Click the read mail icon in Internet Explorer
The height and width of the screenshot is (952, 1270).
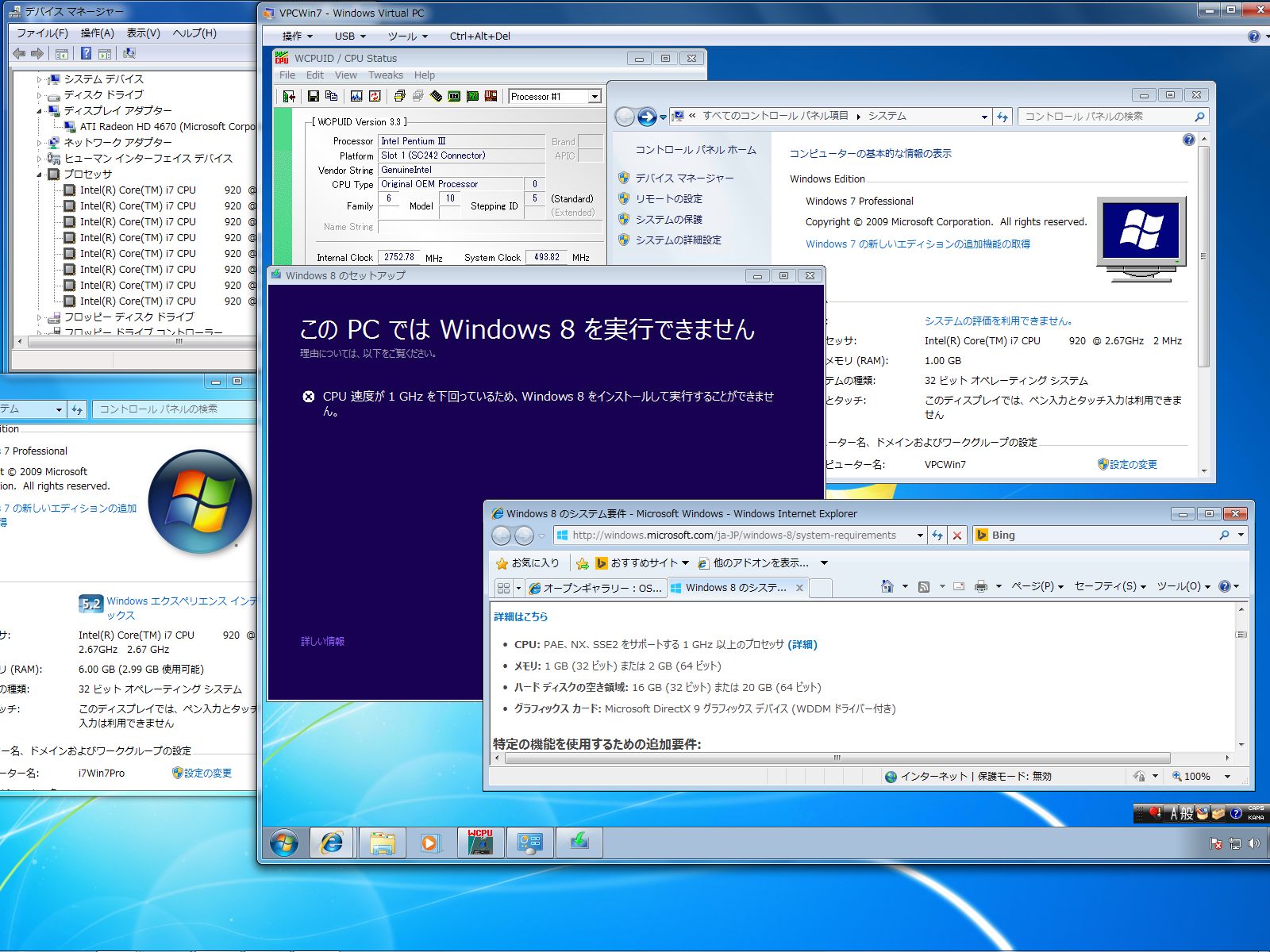[x=959, y=586]
